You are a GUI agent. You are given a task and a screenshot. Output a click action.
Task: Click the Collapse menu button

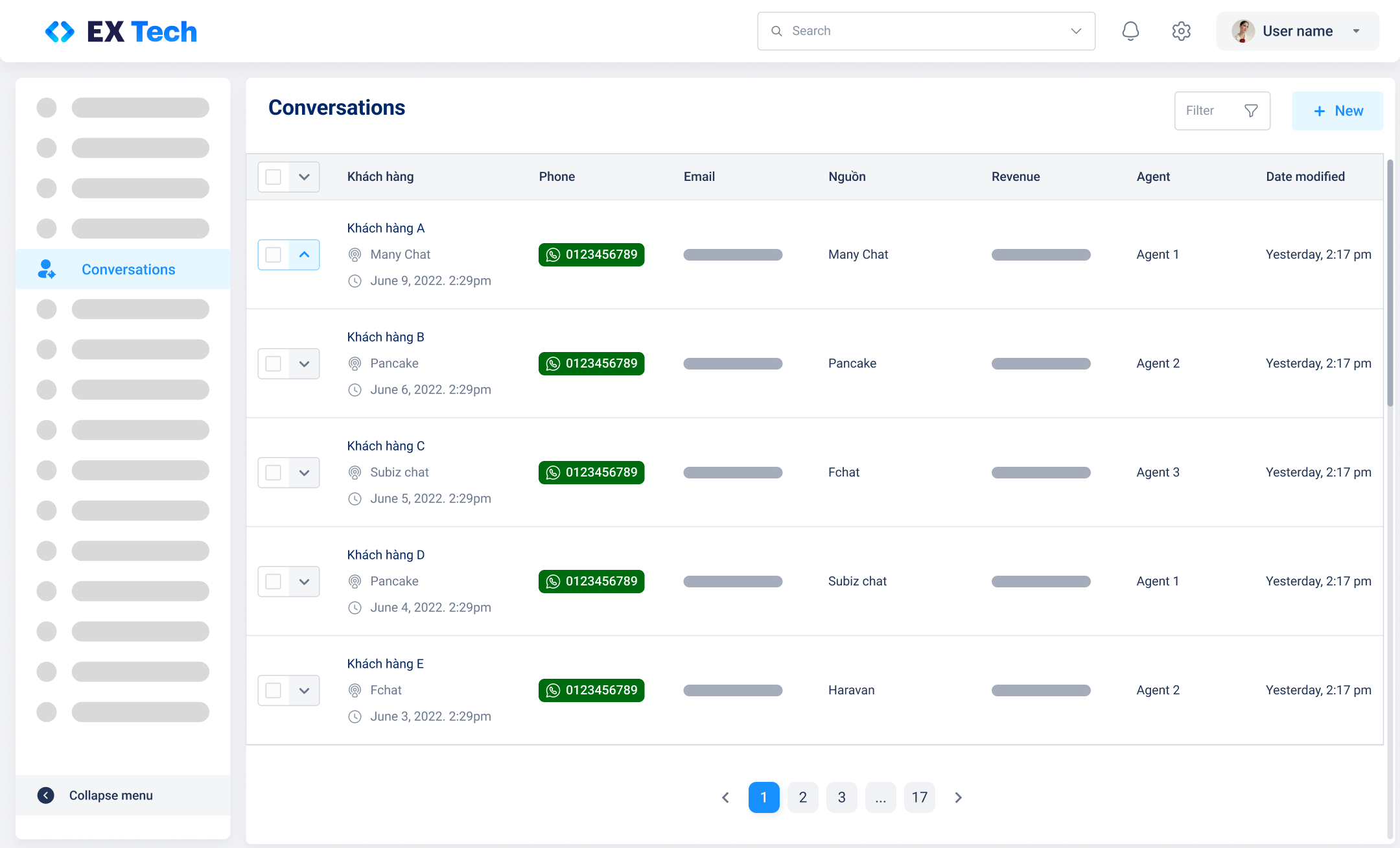123,795
